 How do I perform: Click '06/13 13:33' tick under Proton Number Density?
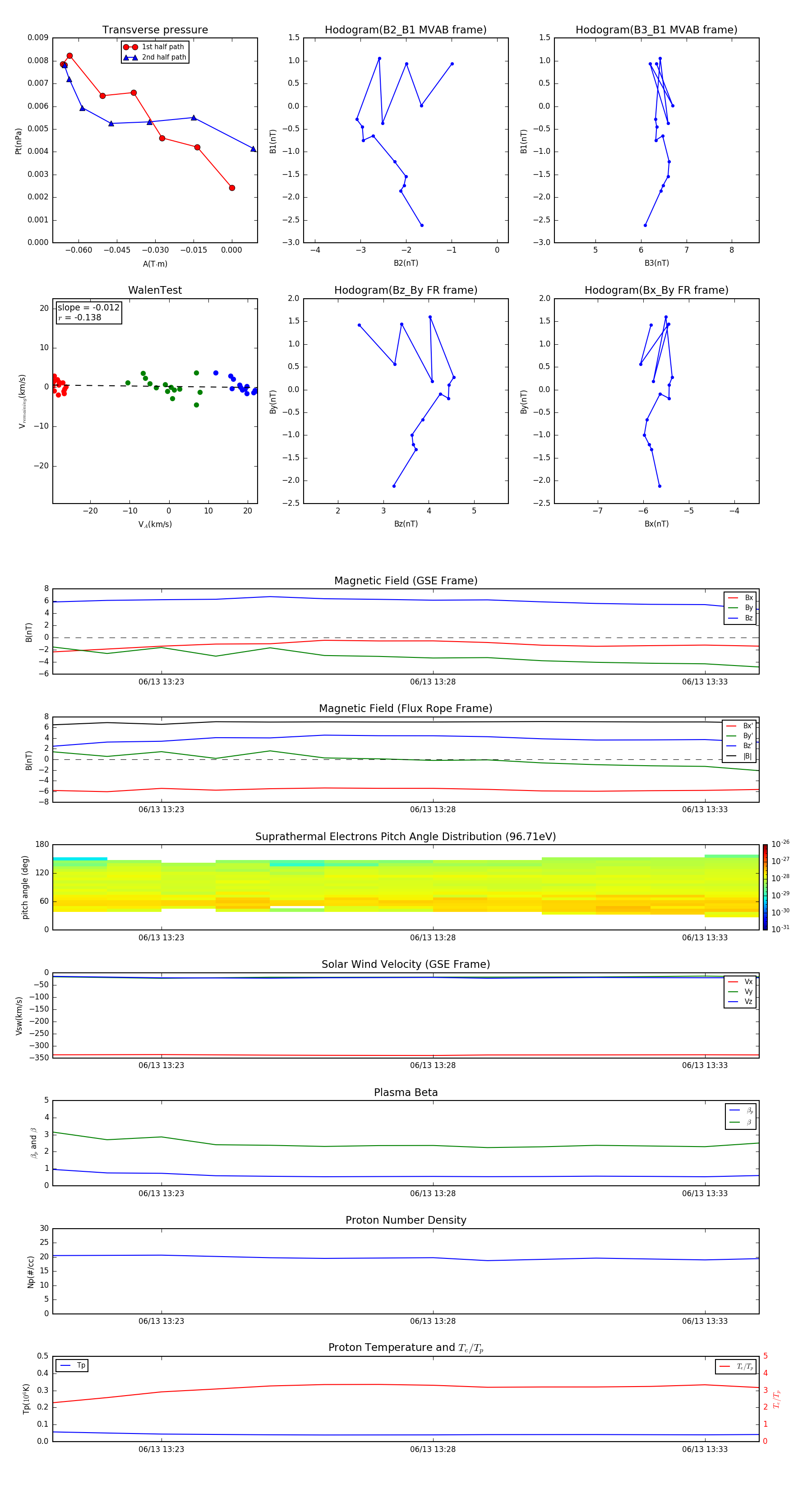705,1321
